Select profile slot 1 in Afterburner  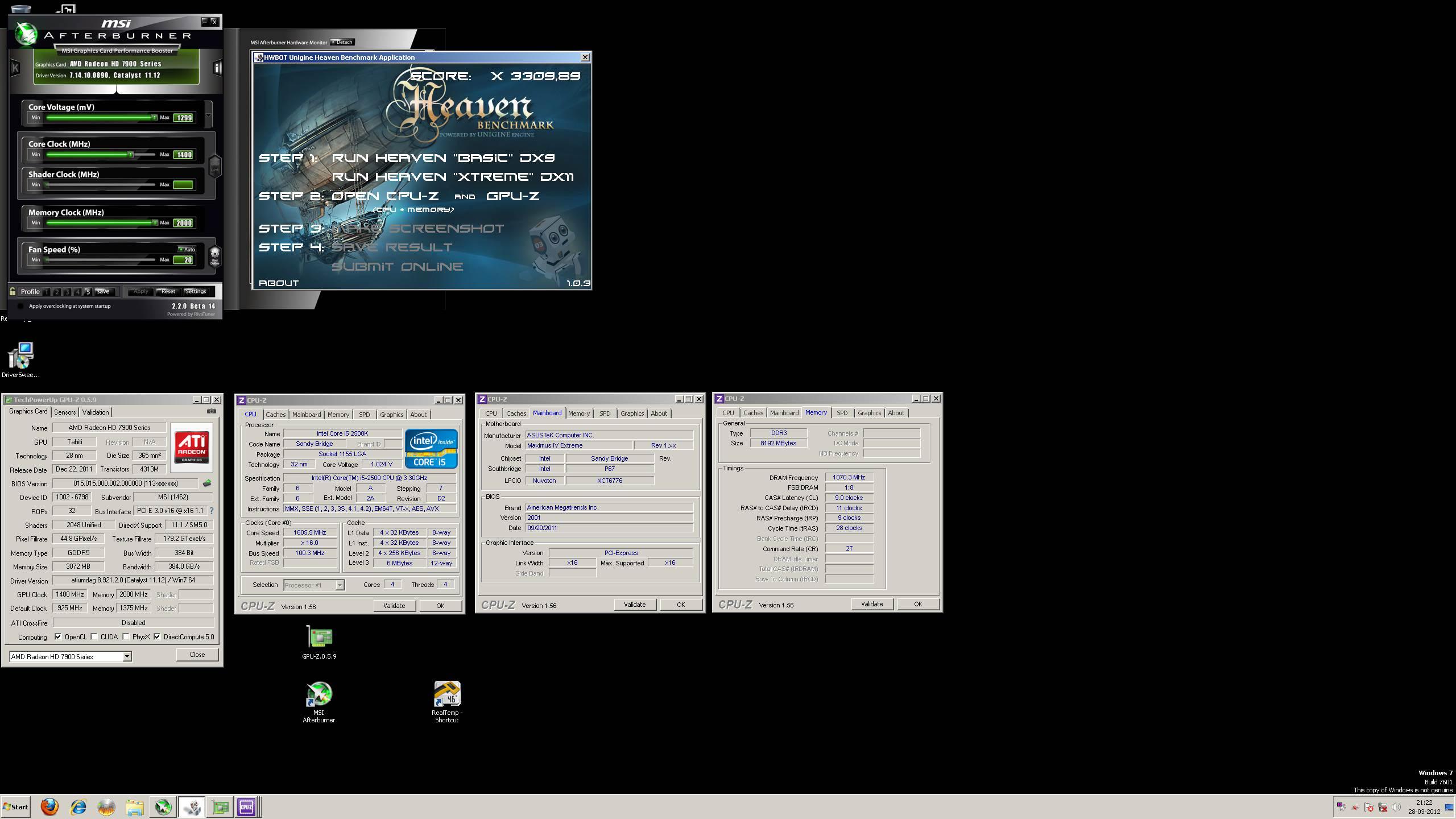[x=47, y=292]
